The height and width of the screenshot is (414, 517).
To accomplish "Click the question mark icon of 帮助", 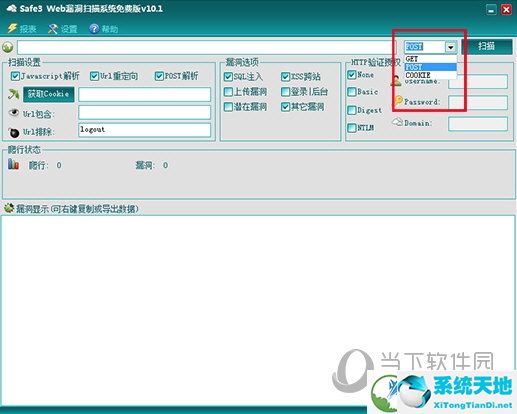I will pyautogui.click(x=94, y=29).
